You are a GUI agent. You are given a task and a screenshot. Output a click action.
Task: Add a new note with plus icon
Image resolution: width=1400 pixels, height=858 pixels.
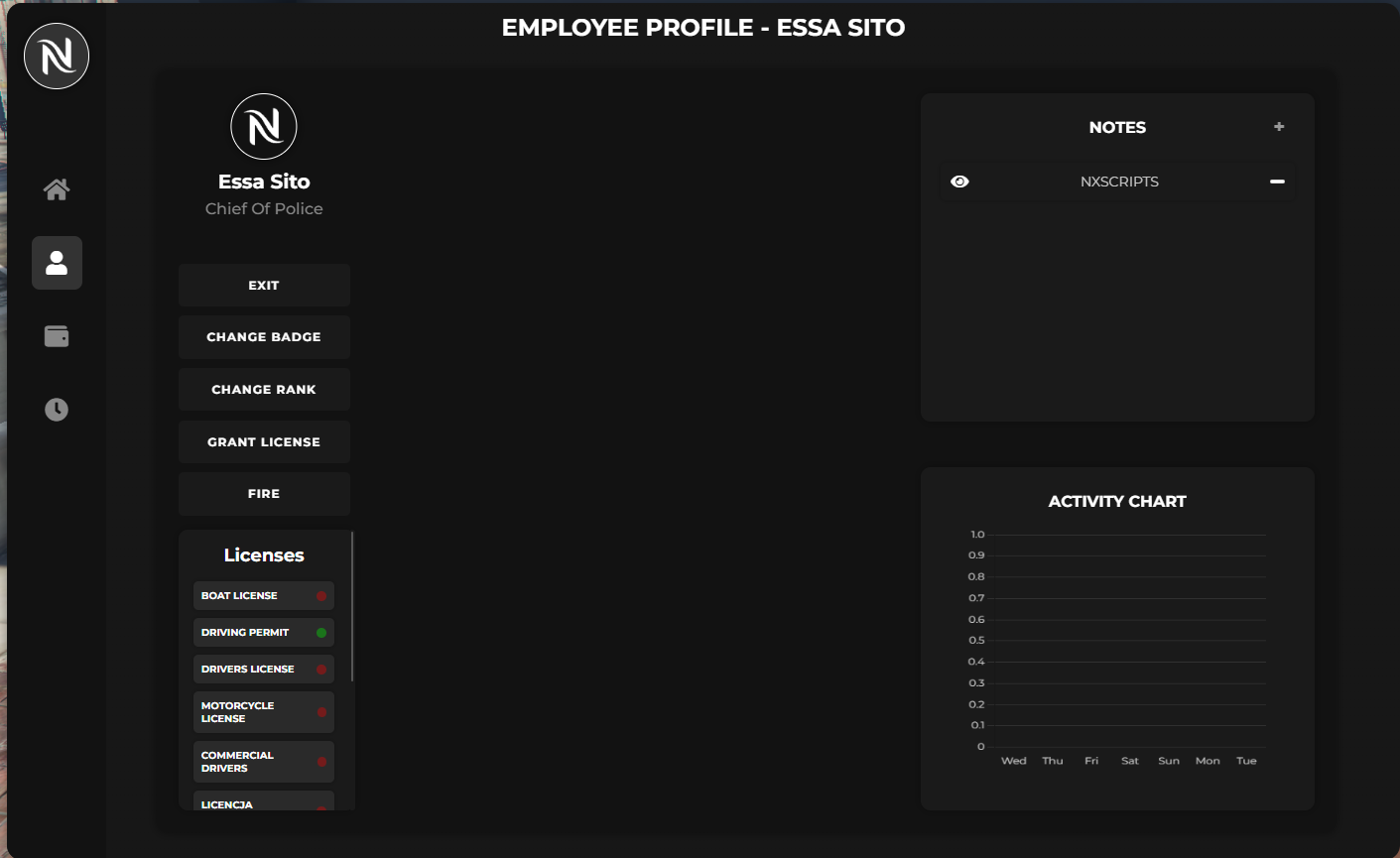click(1279, 127)
